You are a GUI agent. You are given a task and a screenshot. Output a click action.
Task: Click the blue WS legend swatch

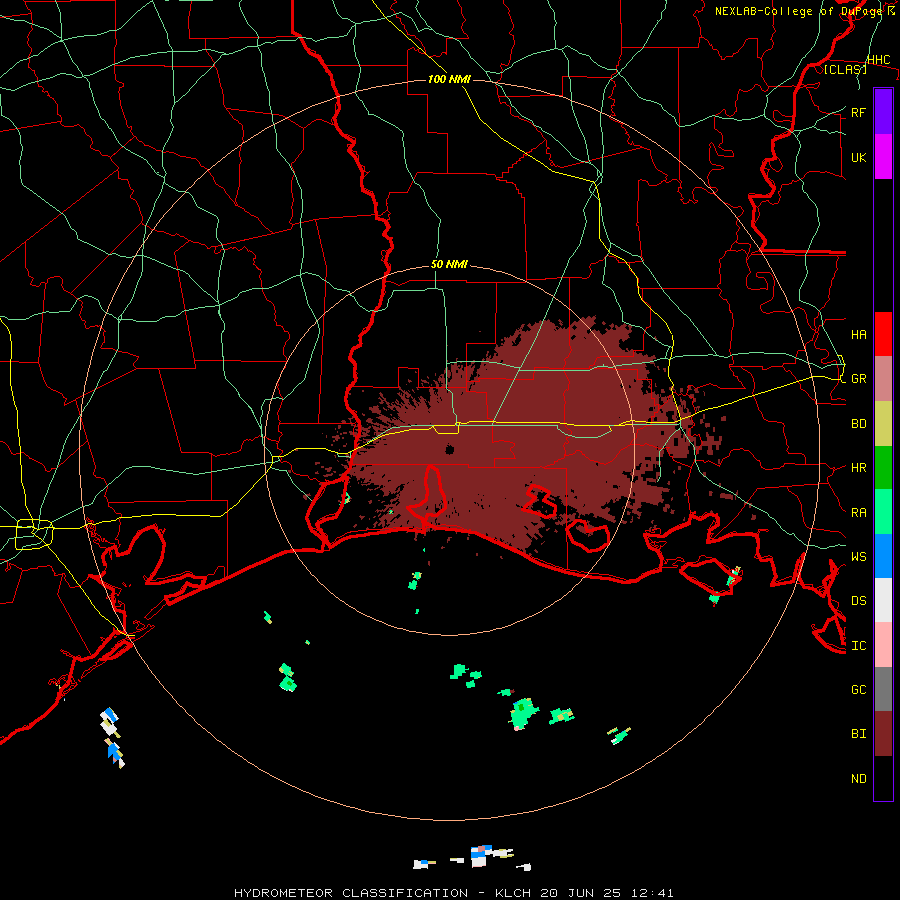pos(883,556)
